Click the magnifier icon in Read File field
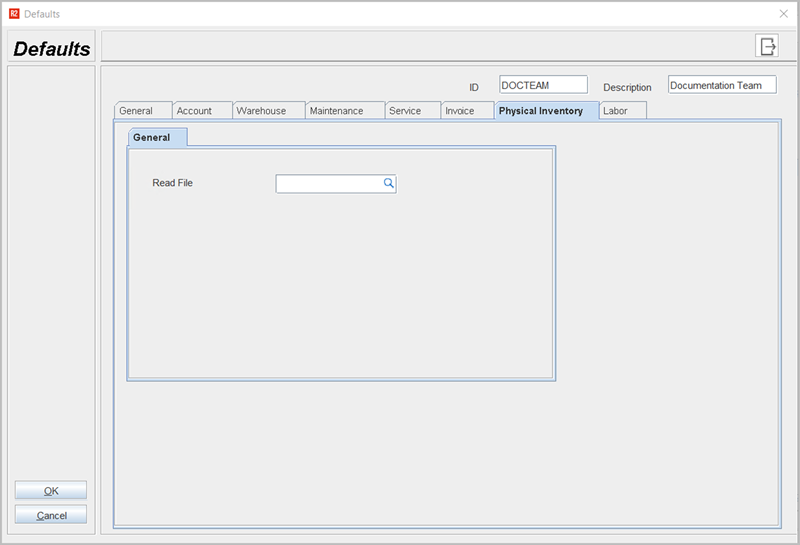Image resolution: width=800 pixels, height=545 pixels. click(x=389, y=184)
